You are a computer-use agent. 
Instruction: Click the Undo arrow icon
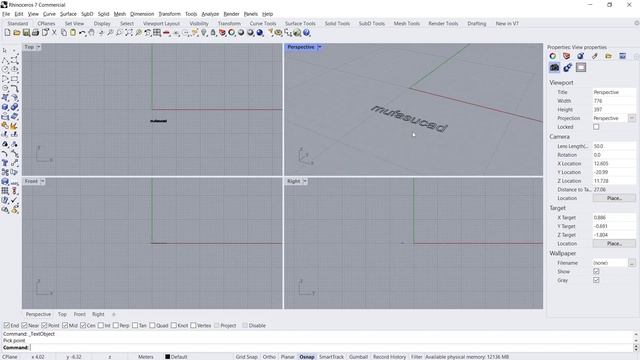click(82, 33)
